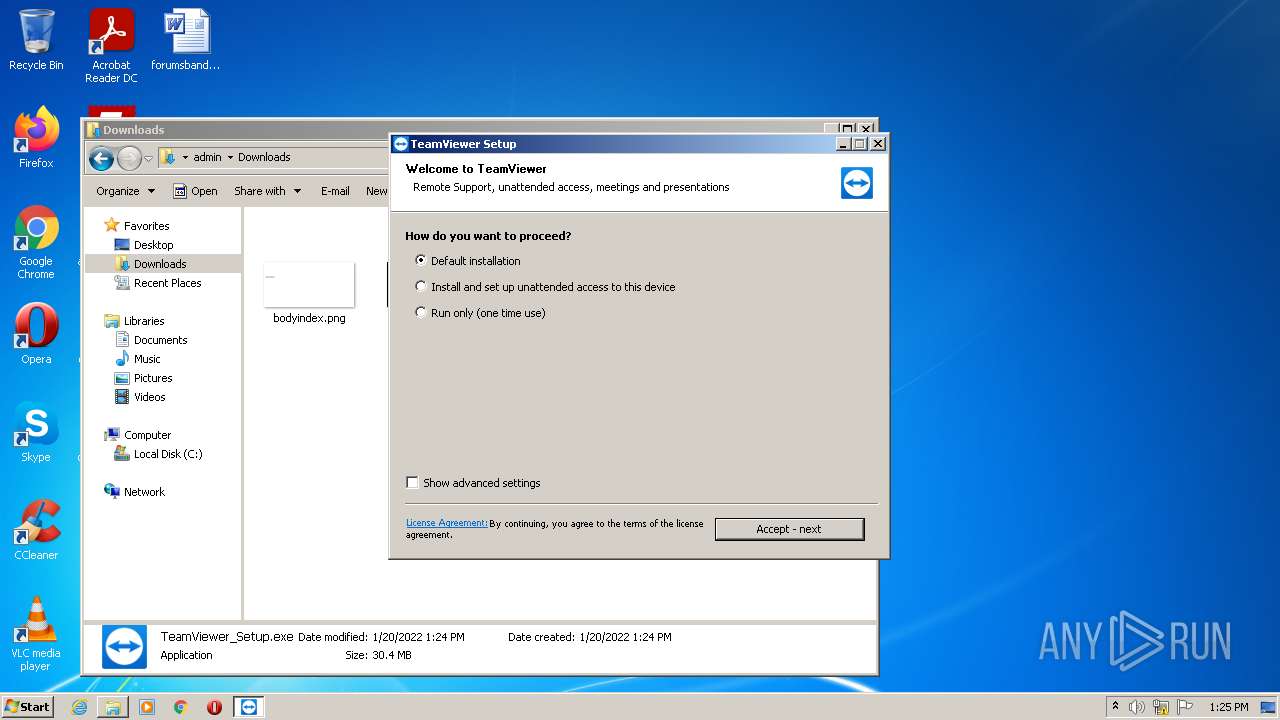This screenshot has height=720, width=1280.
Task: Go back in Downloads Explorer window
Action: point(101,158)
